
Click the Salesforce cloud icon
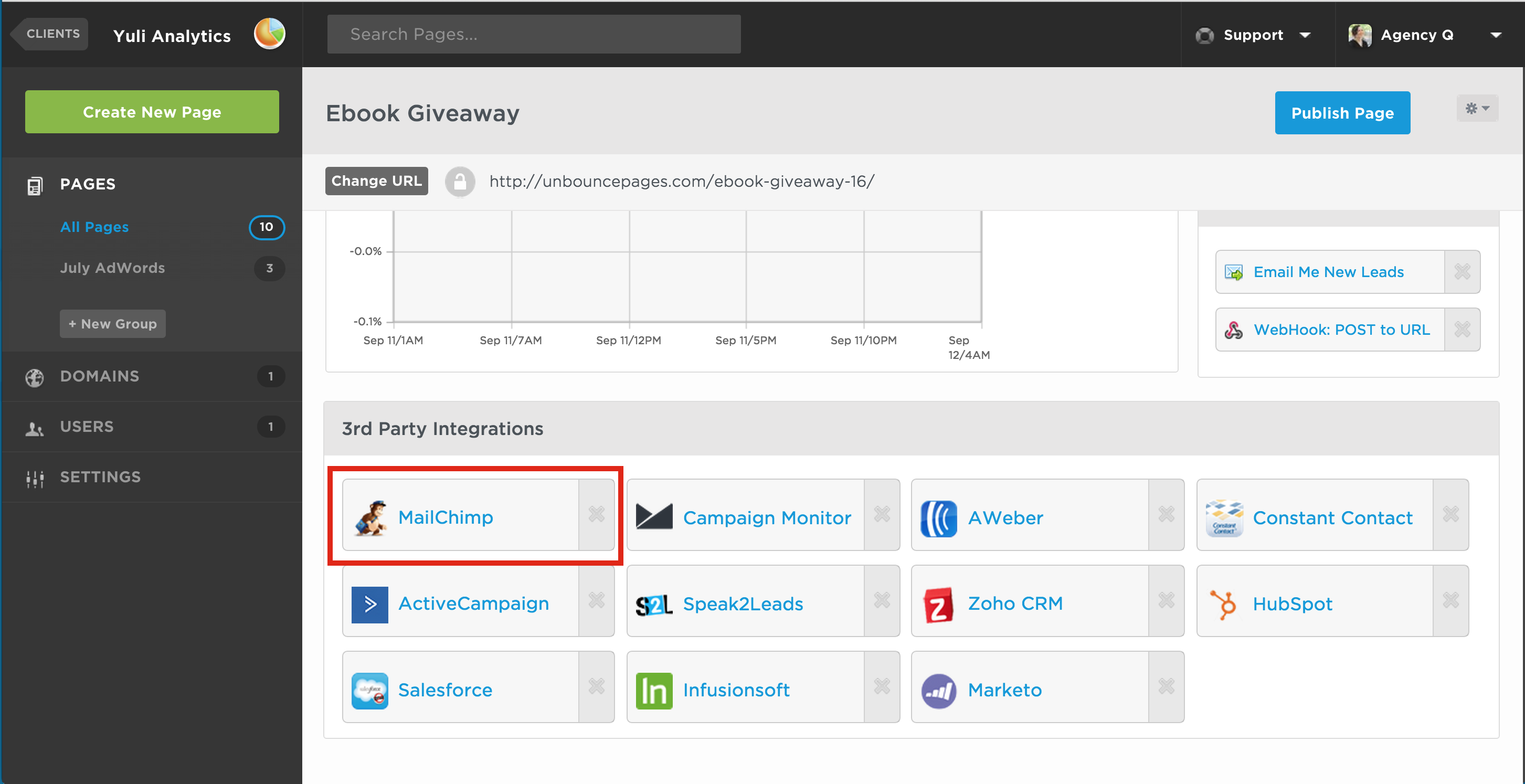click(x=369, y=691)
